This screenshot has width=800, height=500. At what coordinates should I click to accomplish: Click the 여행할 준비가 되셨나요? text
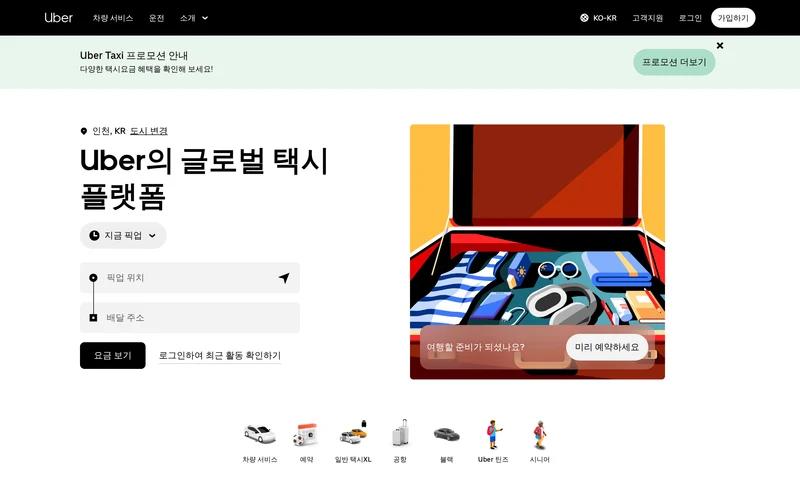click(476, 347)
